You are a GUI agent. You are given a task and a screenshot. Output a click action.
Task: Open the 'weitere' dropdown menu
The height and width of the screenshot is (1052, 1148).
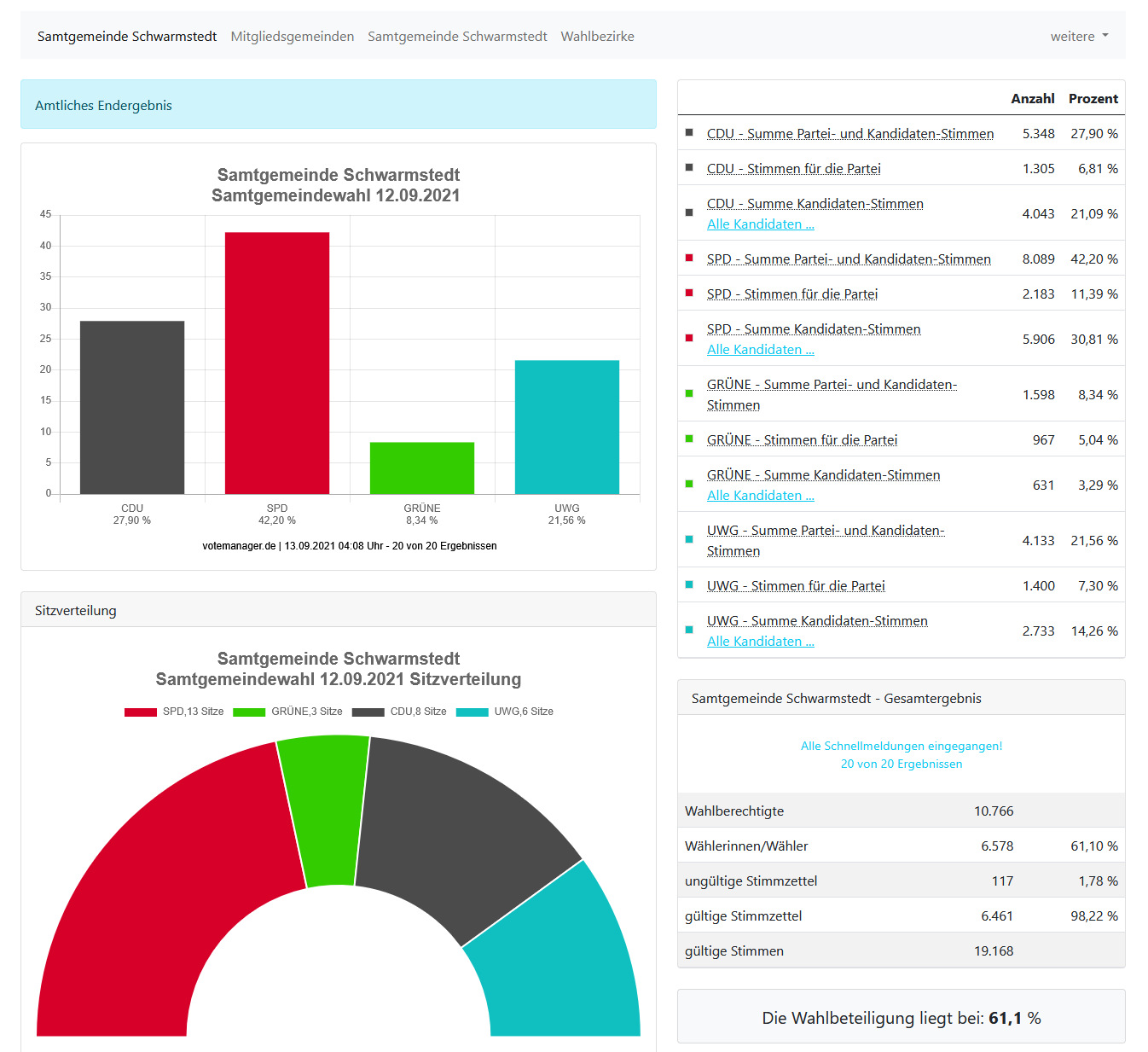pyautogui.click(x=1078, y=36)
